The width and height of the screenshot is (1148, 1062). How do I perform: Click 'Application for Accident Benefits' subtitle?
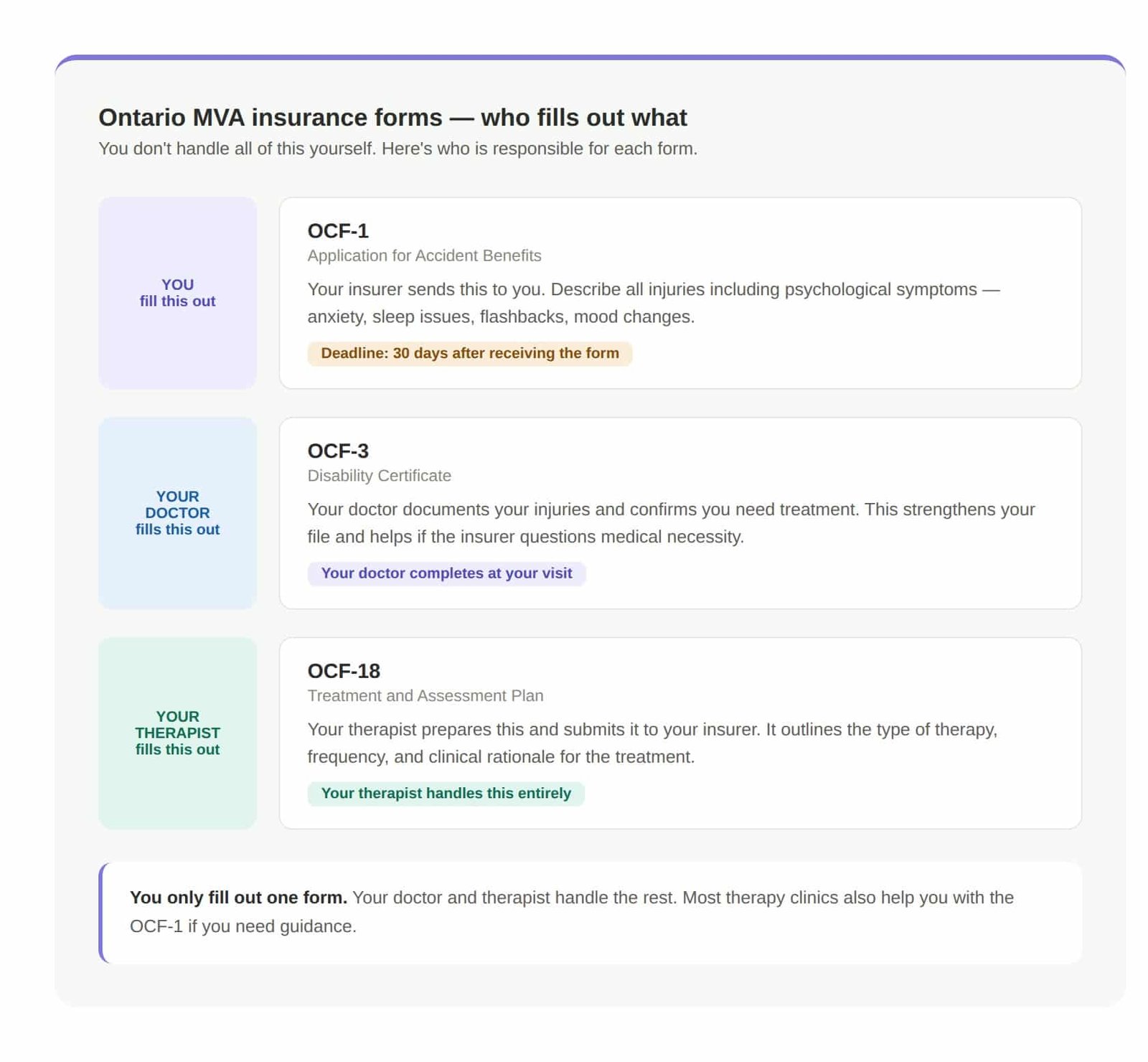424,255
